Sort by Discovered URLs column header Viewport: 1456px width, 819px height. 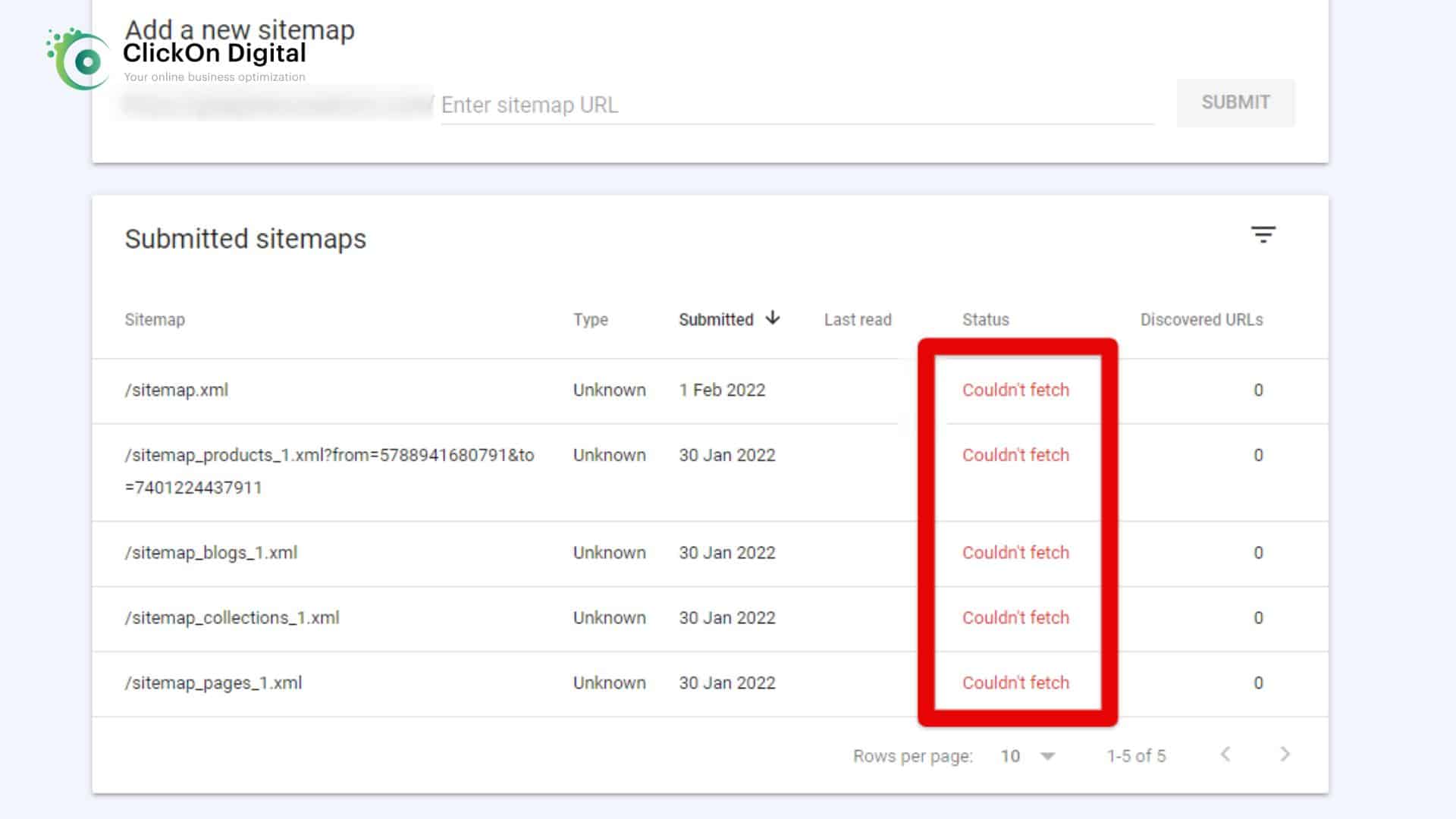pyautogui.click(x=1201, y=319)
